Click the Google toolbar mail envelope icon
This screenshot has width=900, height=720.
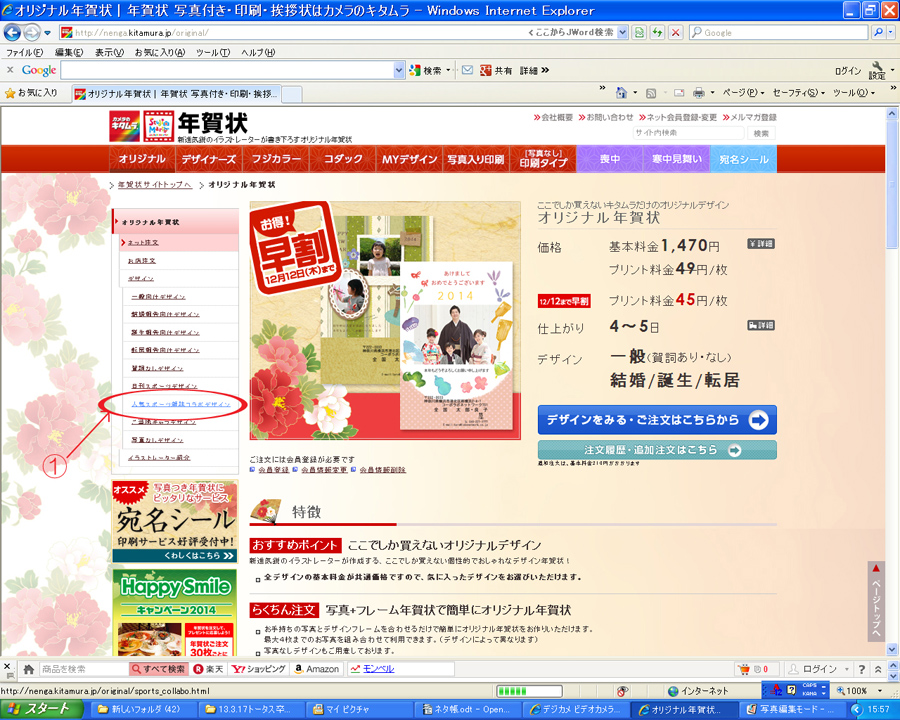(x=467, y=70)
